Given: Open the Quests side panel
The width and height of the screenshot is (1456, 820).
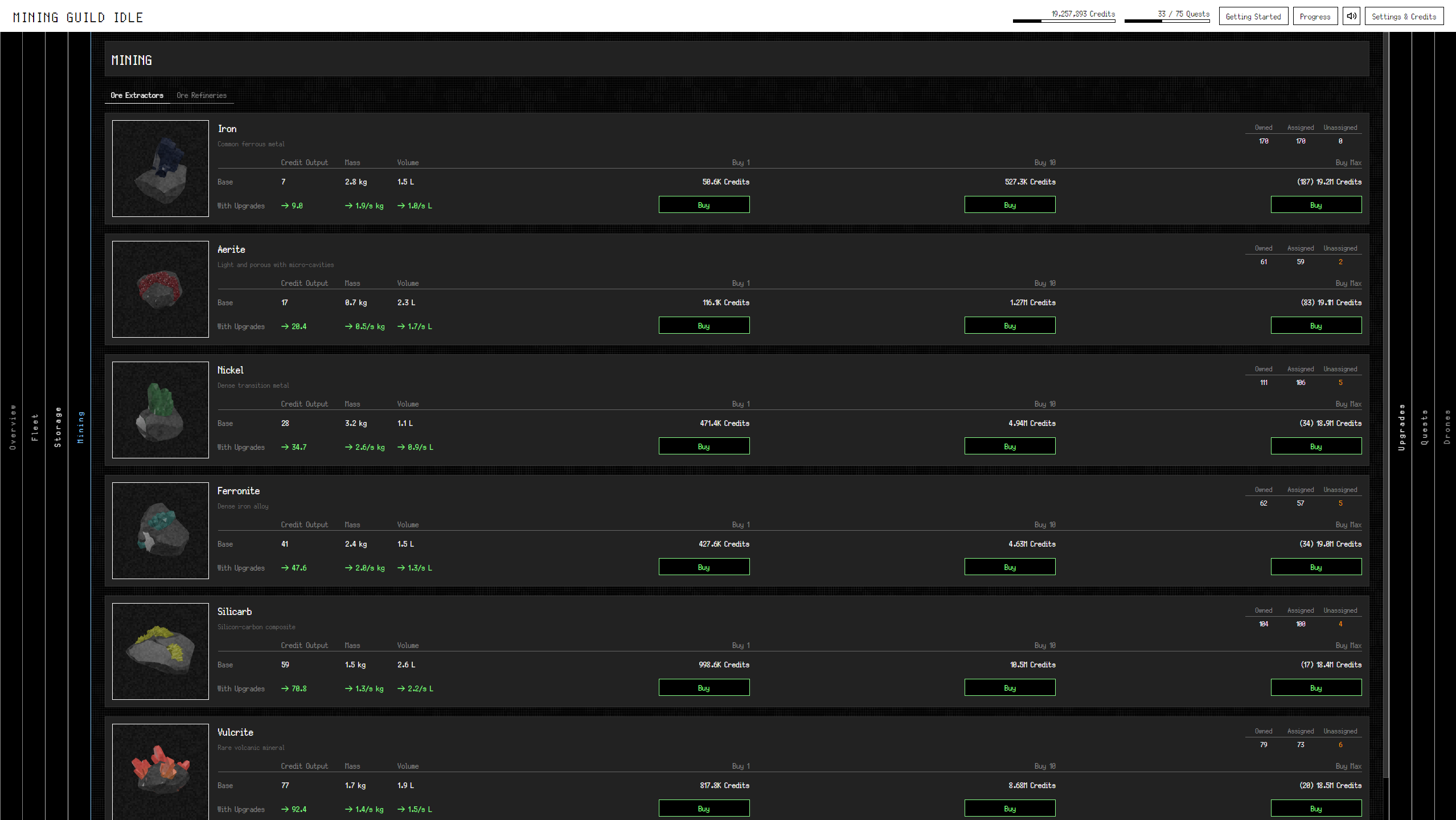Looking at the screenshot, I should point(1424,426).
